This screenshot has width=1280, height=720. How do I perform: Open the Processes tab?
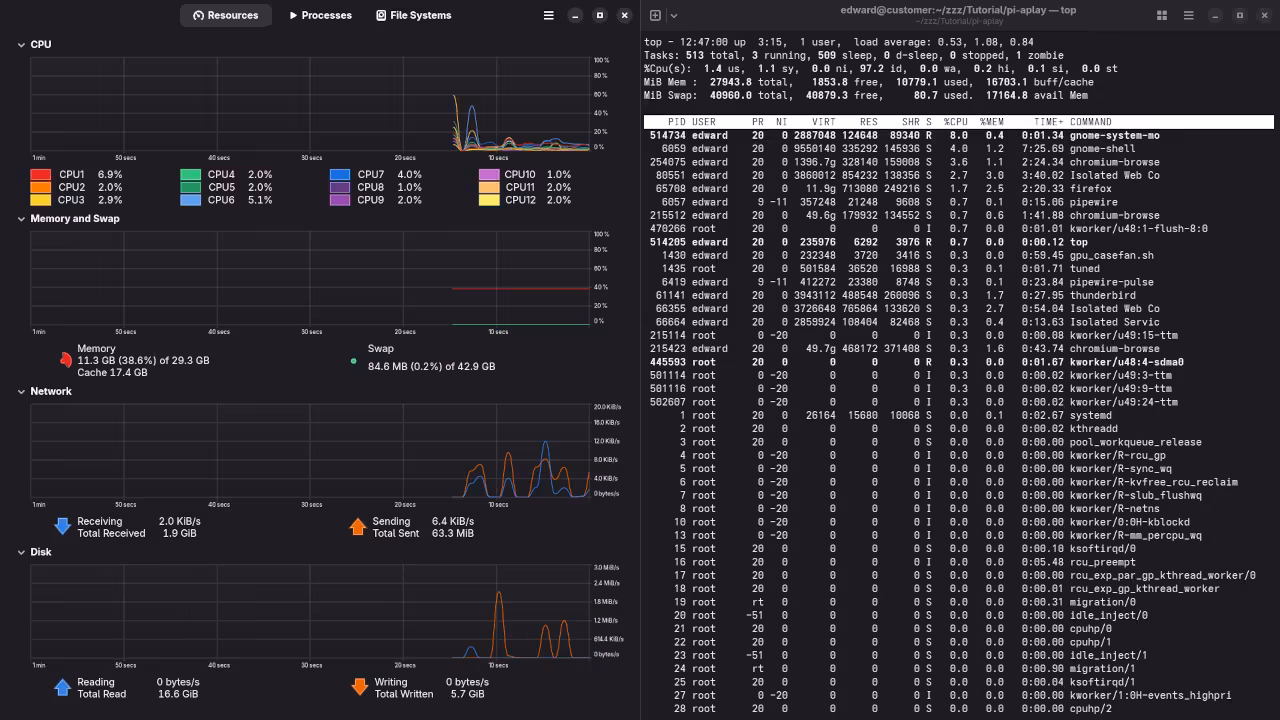320,15
